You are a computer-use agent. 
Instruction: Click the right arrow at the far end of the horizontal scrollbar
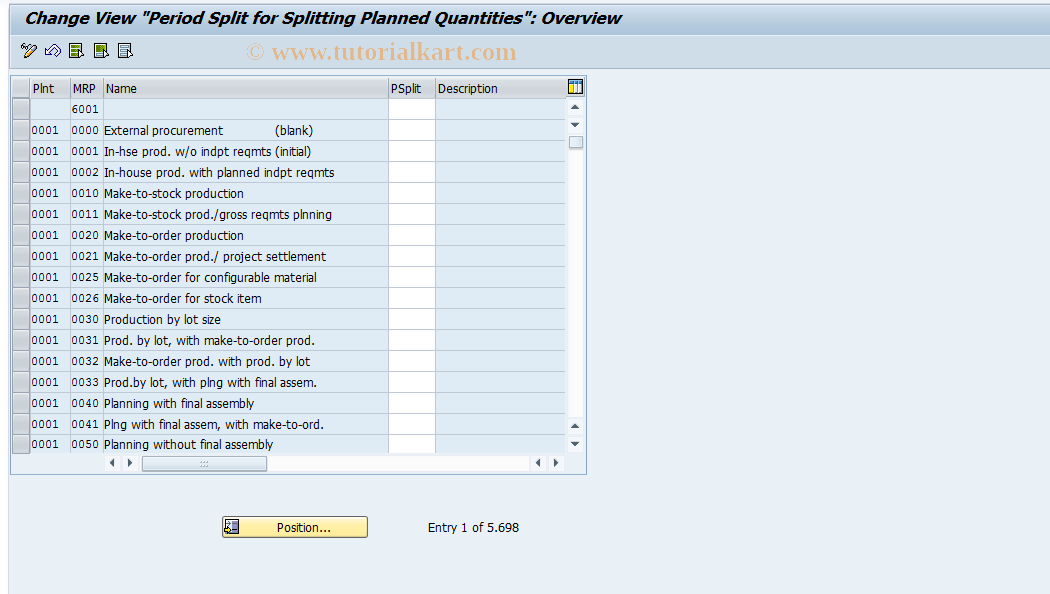[555, 463]
